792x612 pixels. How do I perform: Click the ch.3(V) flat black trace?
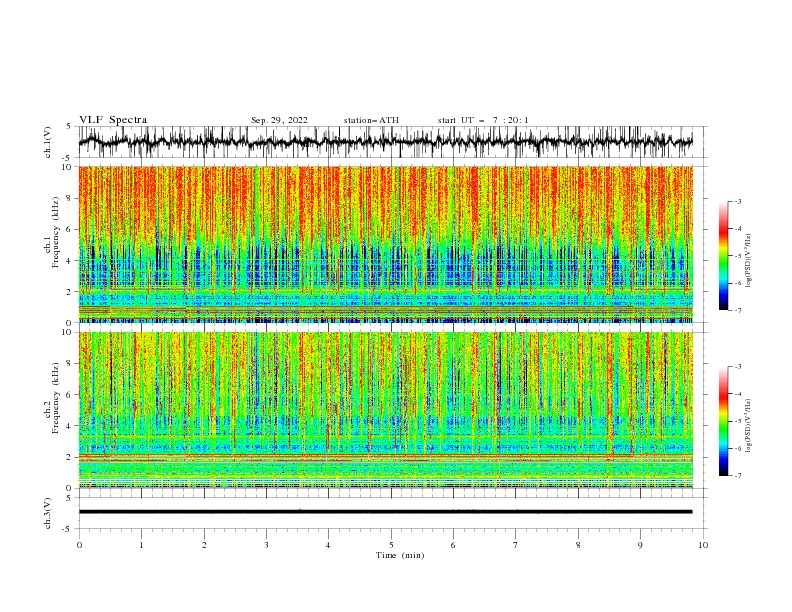pyautogui.click(x=385, y=512)
